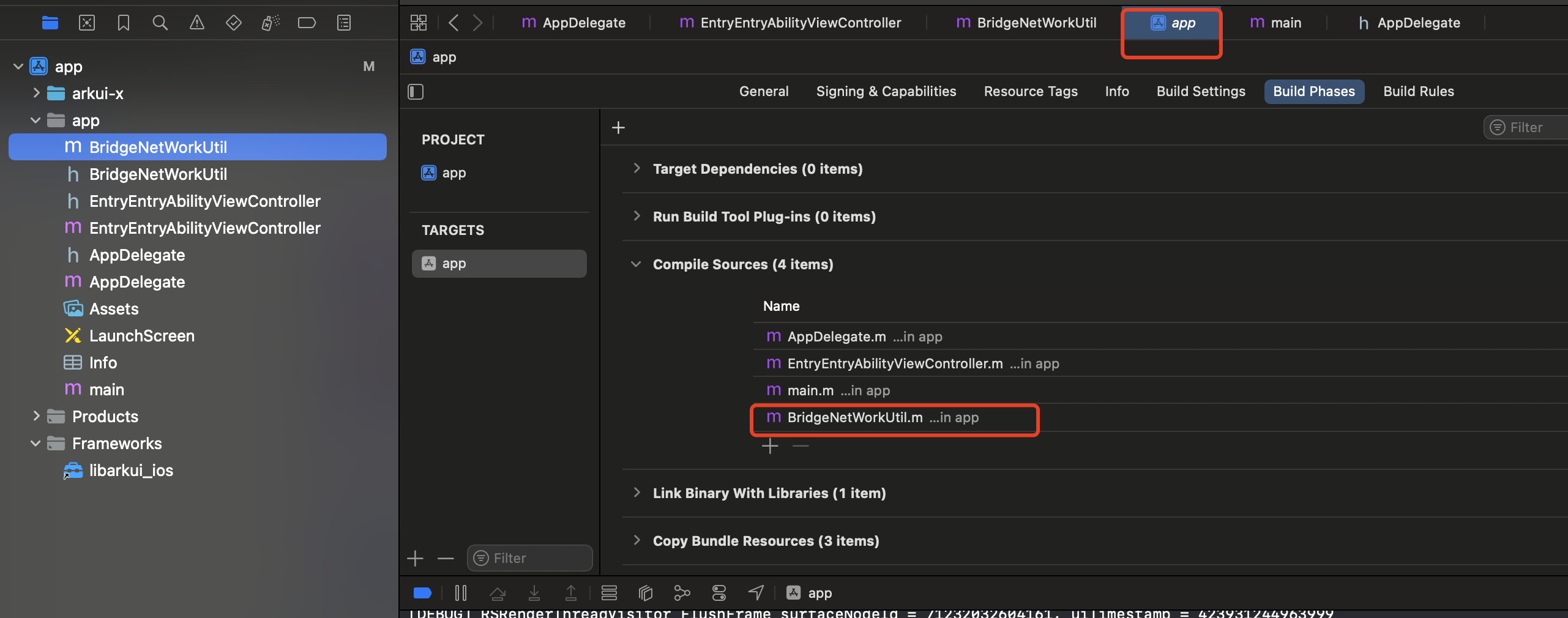Toggle the project and targets list sidebar
Viewport: 1568px width, 618px height.
pos(416,92)
